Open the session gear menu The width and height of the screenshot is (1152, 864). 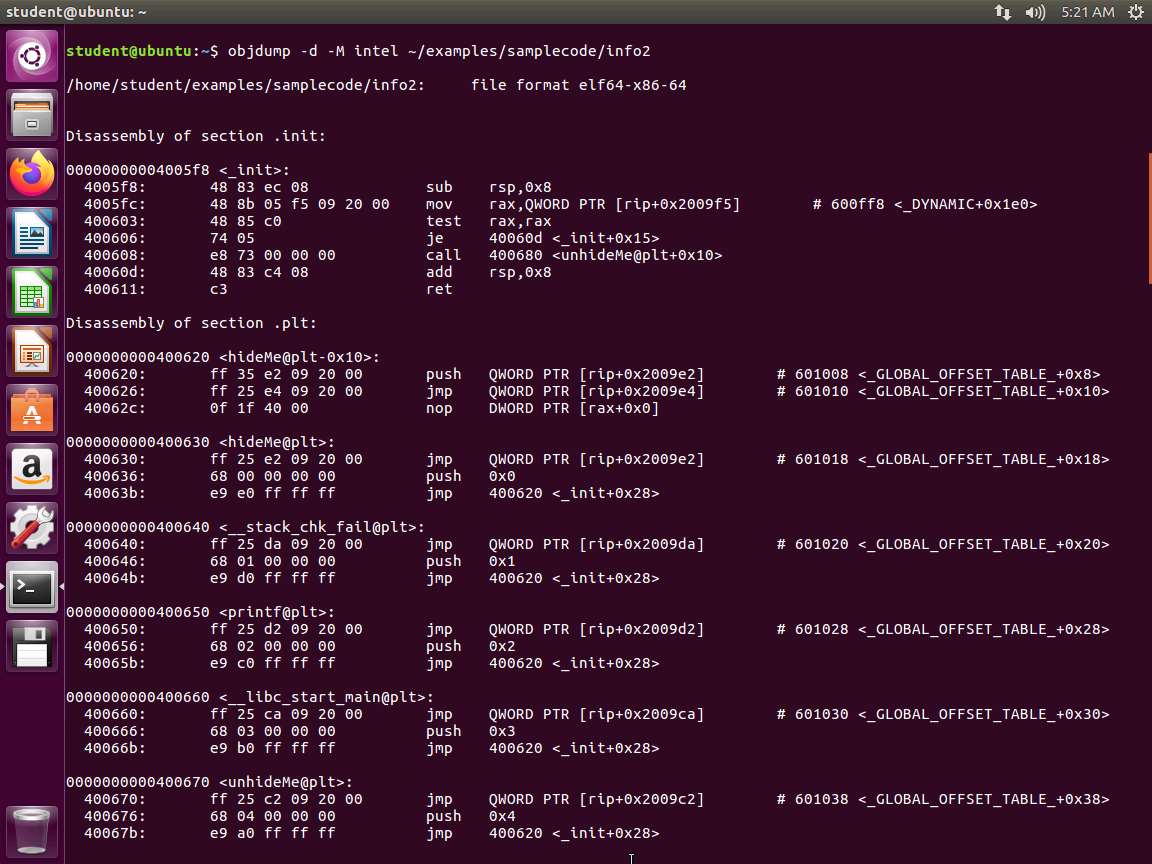point(1135,12)
